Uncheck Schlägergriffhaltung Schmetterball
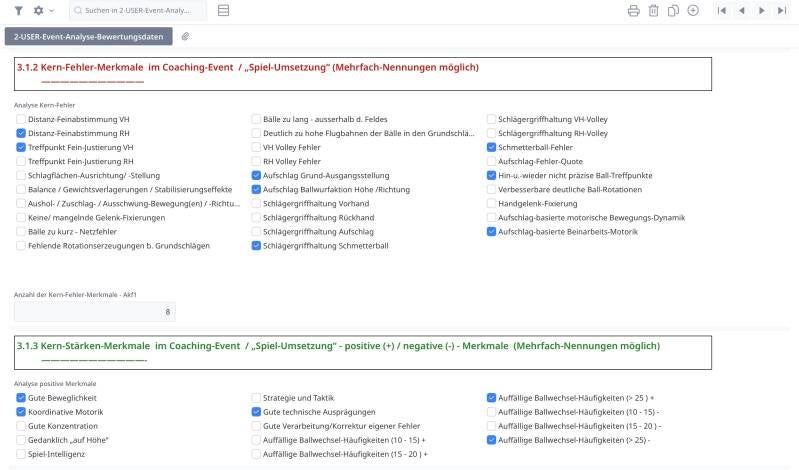The image size is (799, 470). pos(256,246)
